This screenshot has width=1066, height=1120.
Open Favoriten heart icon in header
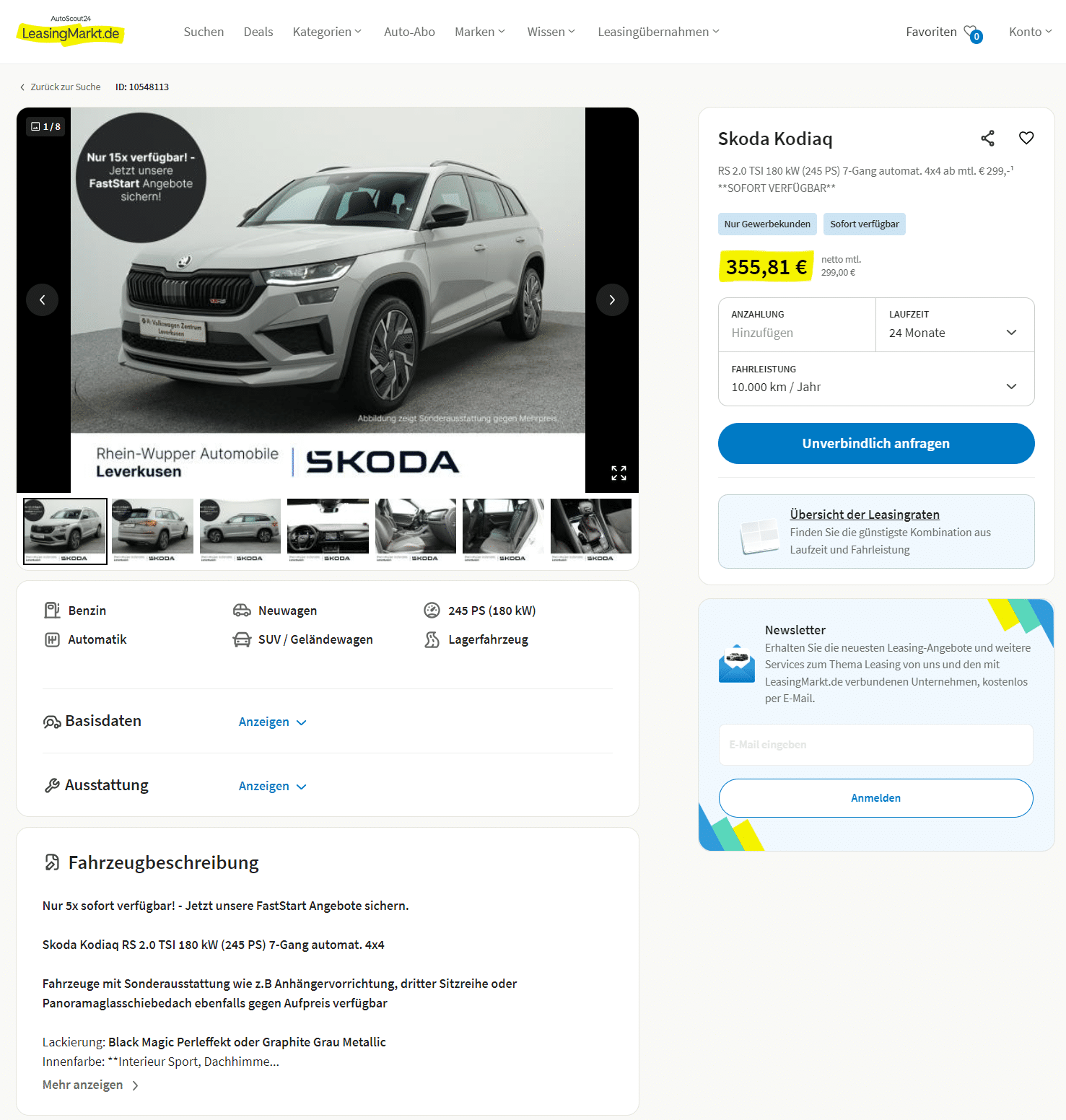click(972, 32)
